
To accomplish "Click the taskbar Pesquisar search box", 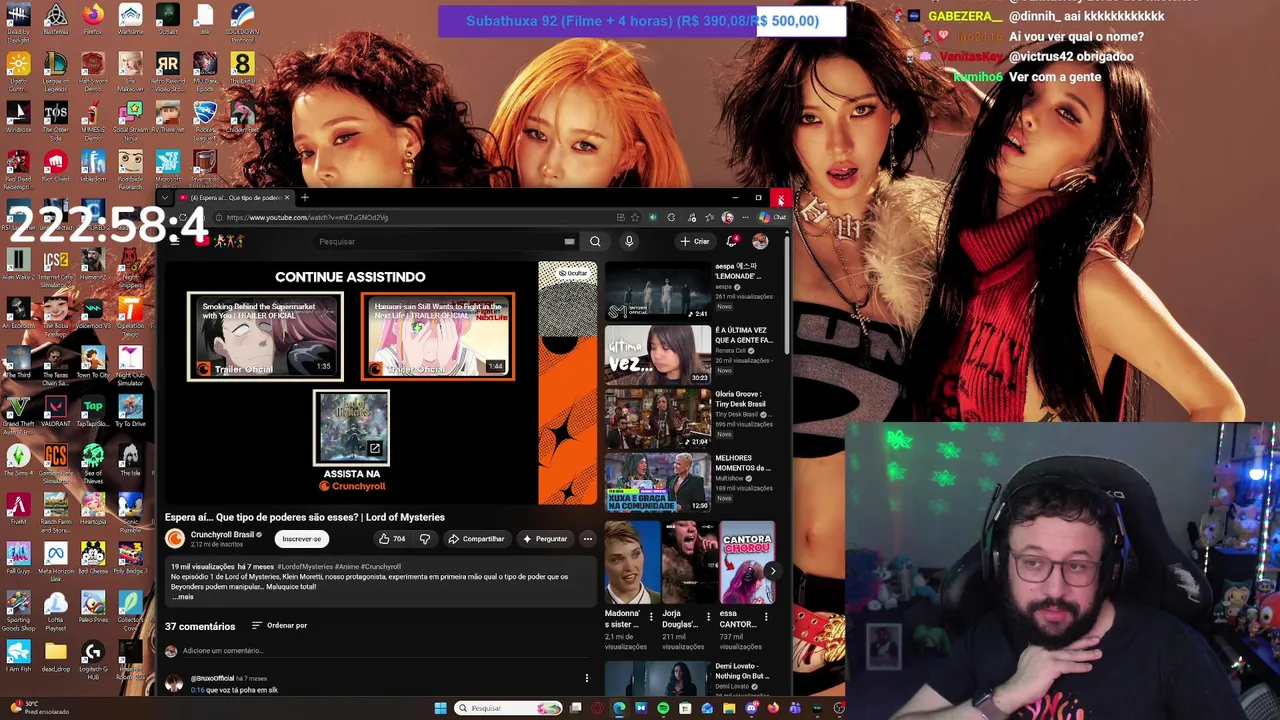I will (508, 708).
